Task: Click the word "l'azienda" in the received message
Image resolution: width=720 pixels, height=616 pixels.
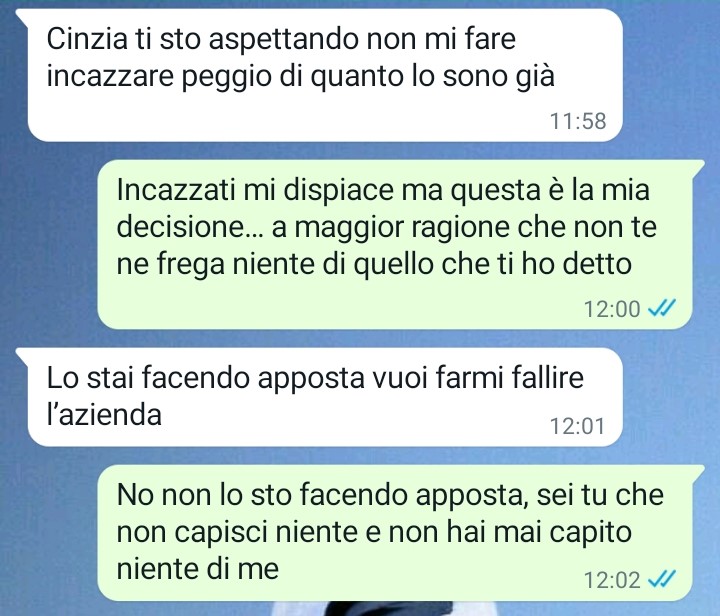Action: tap(104, 414)
